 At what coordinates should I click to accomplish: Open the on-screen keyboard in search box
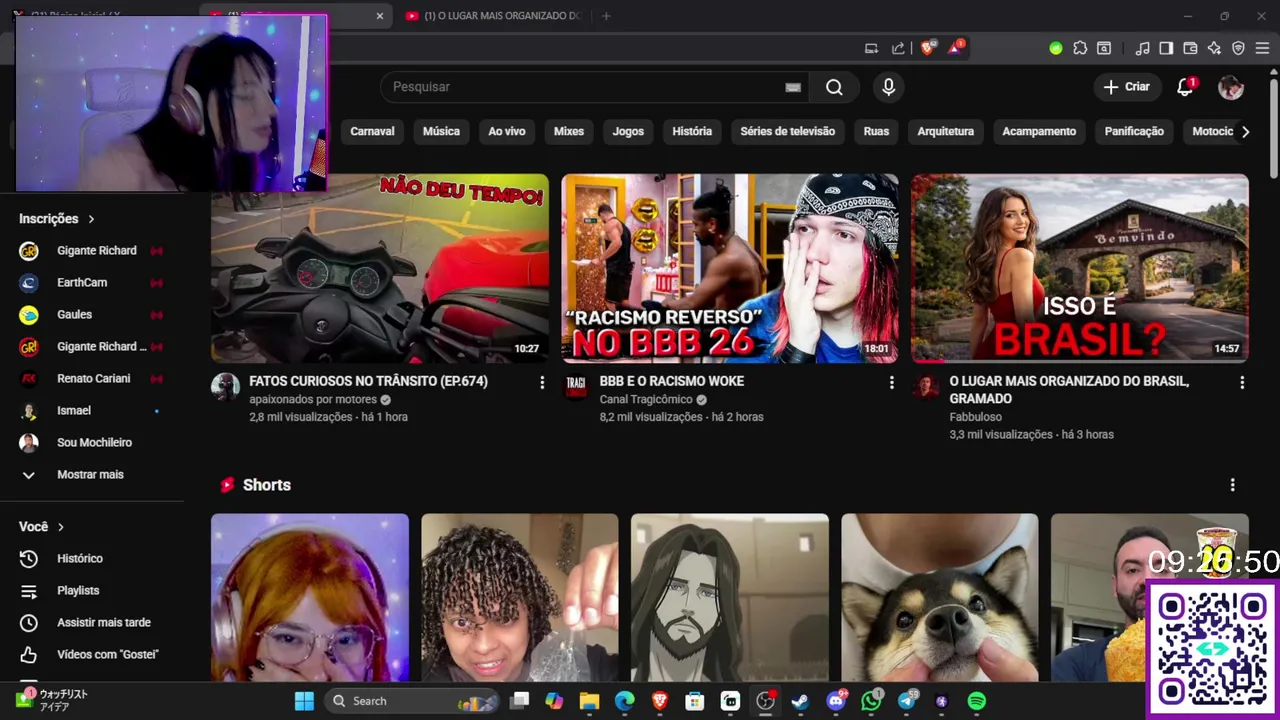793,87
